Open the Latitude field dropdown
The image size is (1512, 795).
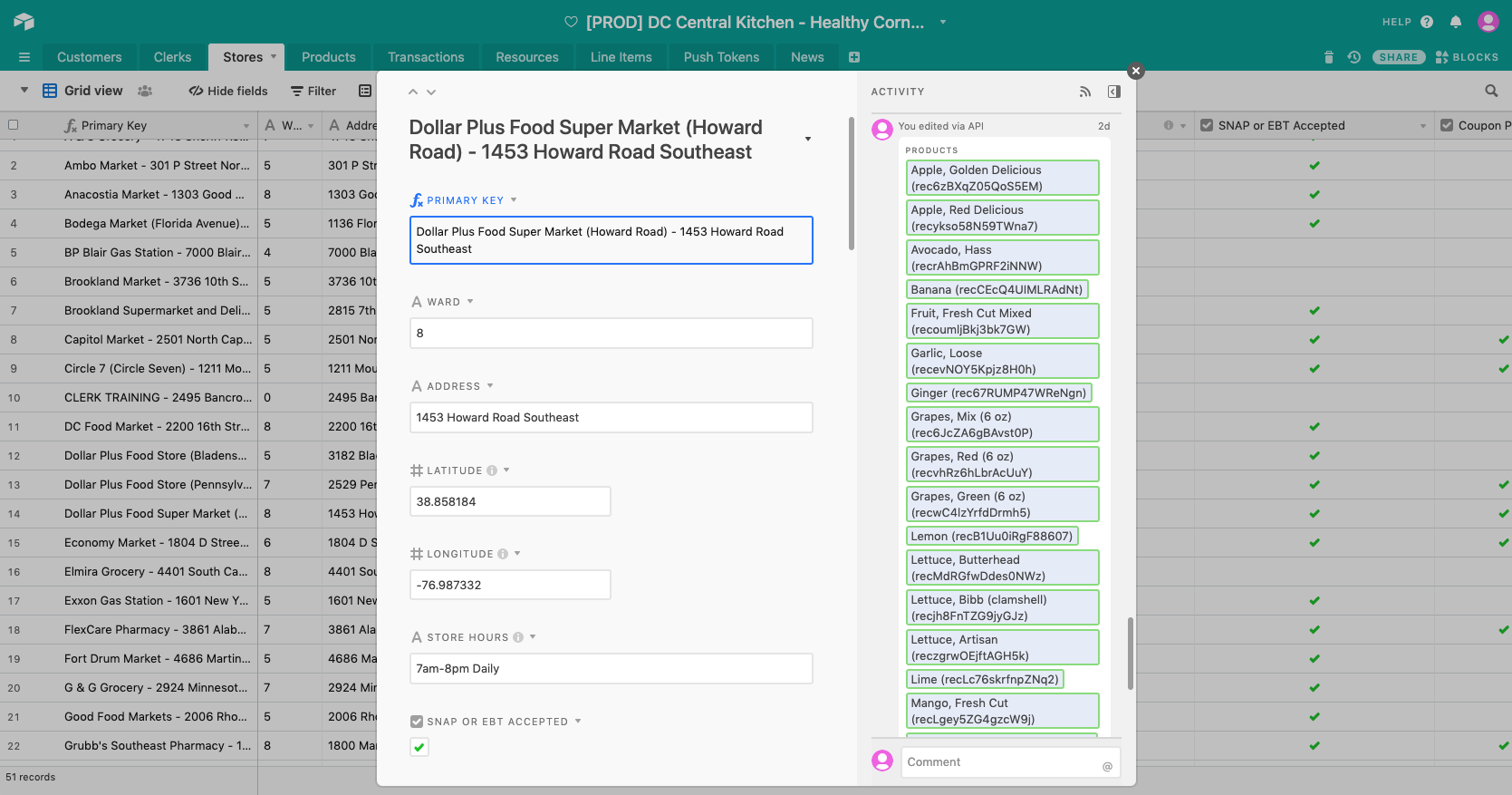click(x=506, y=470)
